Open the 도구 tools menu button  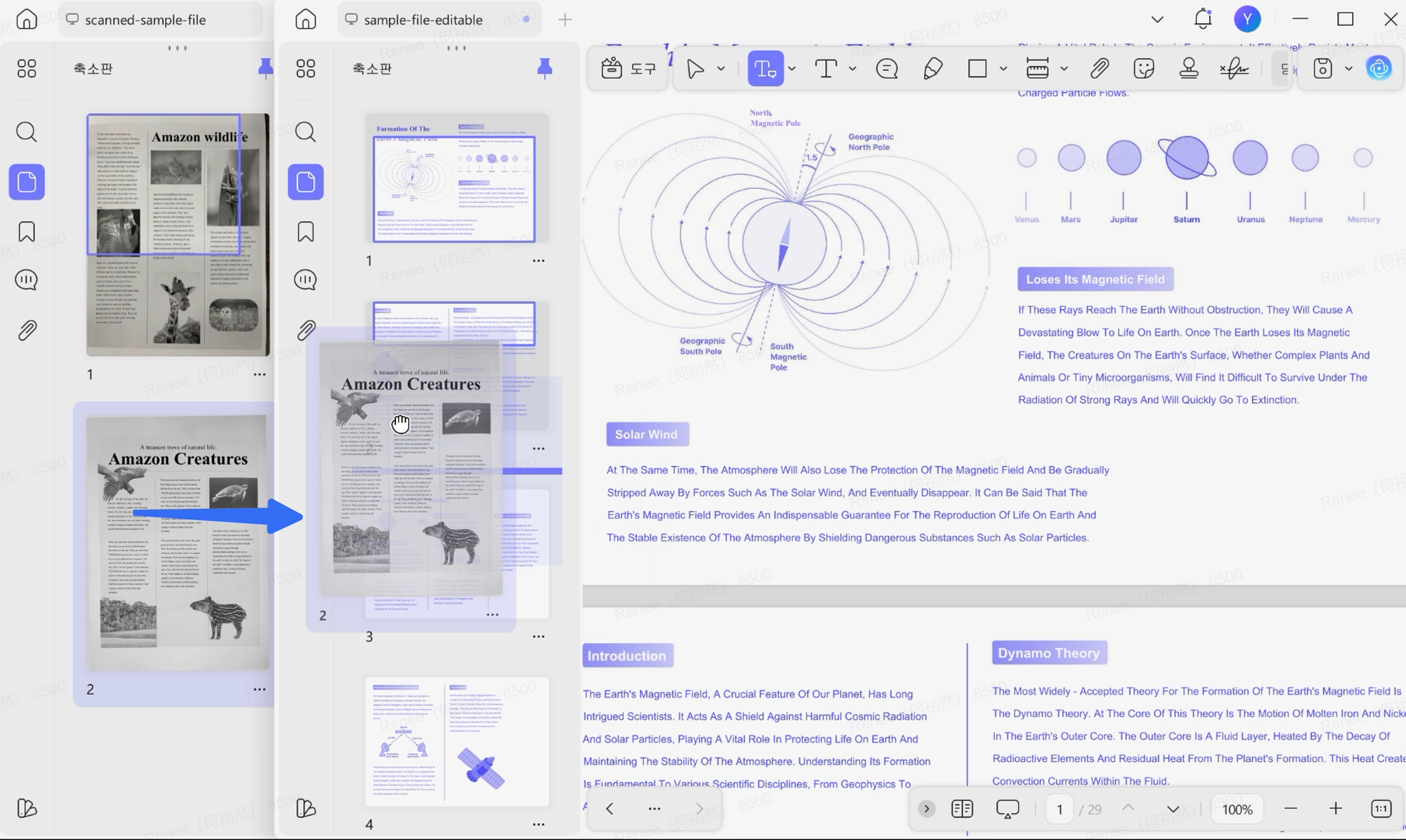[628, 68]
